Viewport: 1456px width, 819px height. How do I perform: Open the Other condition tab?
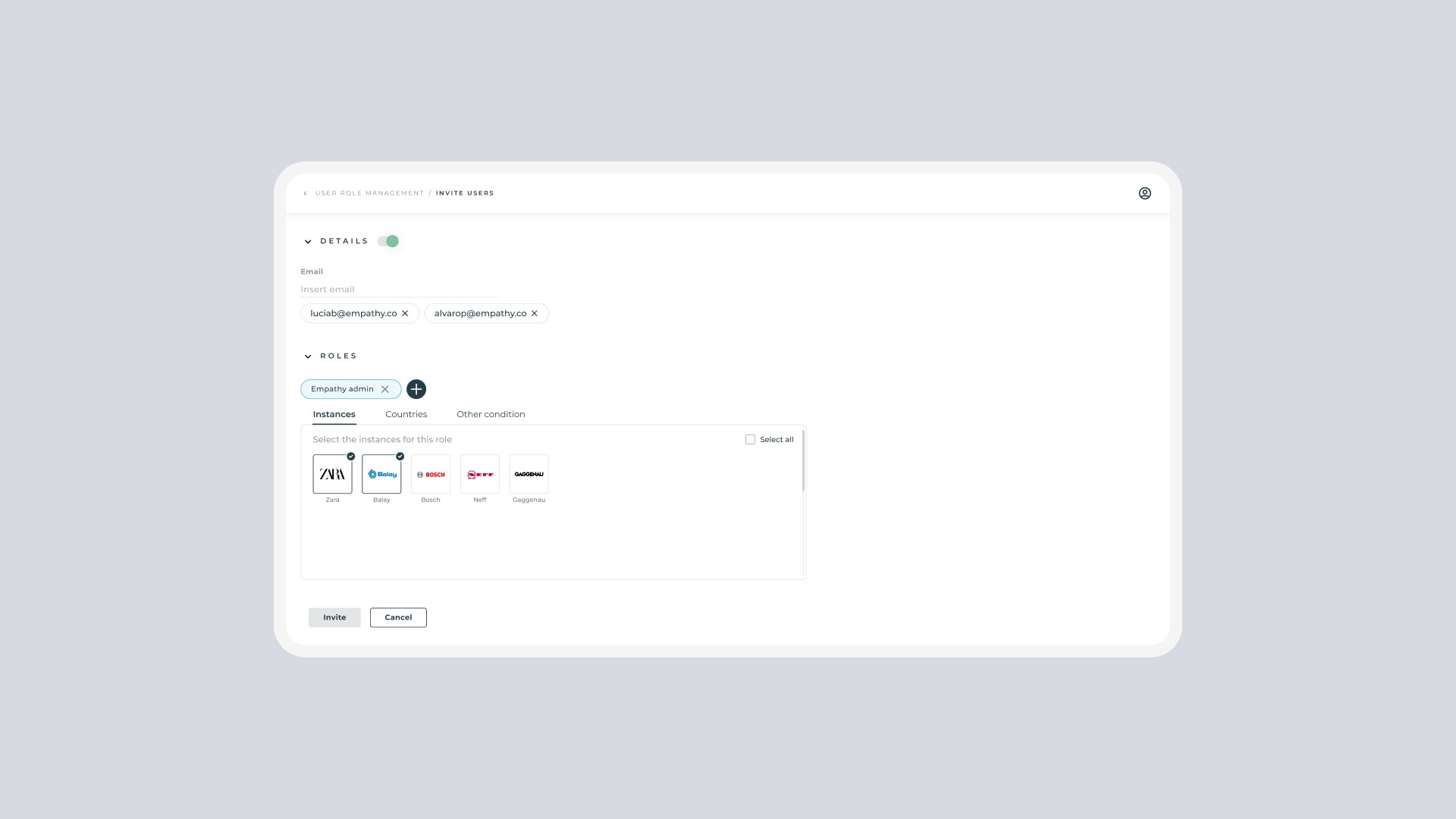click(x=491, y=414)
